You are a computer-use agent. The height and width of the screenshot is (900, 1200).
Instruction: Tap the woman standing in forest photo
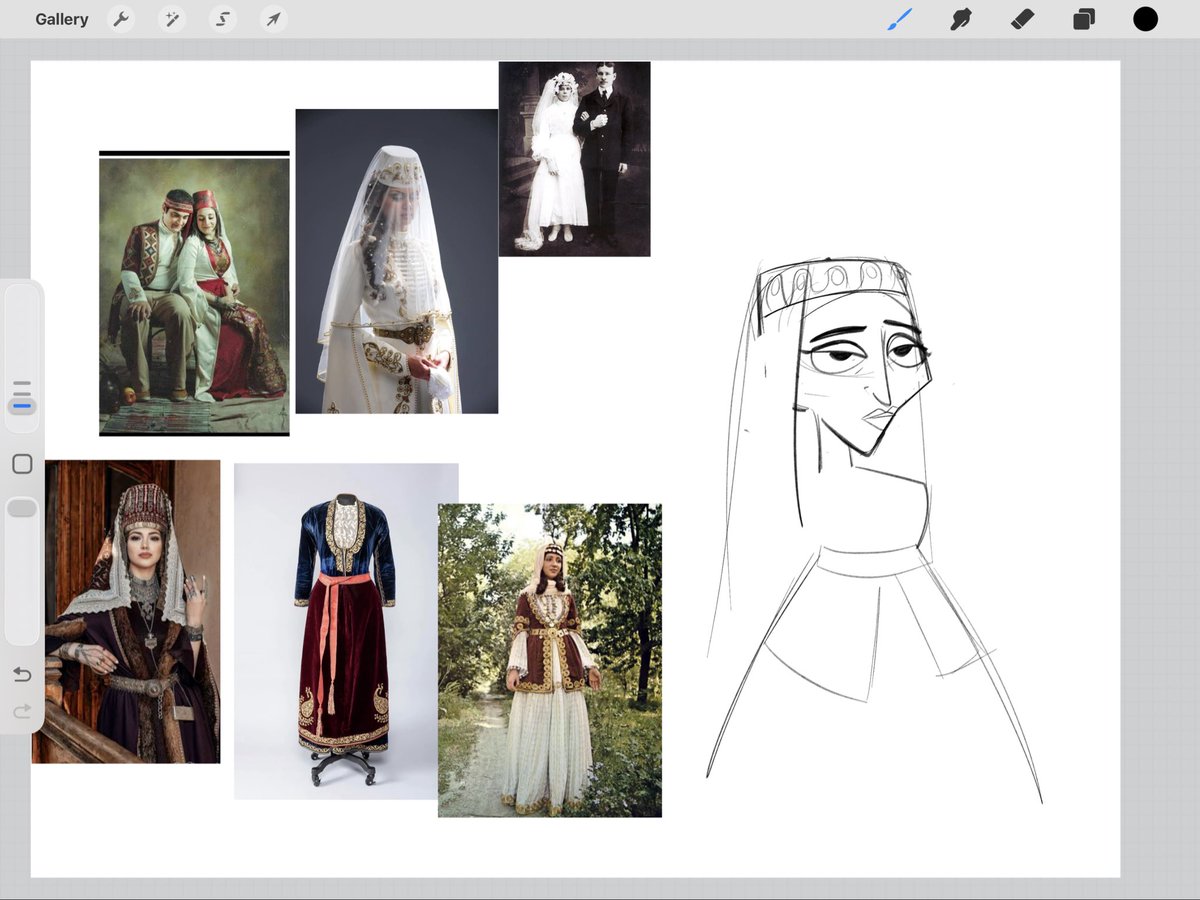[x=550, y=660]
